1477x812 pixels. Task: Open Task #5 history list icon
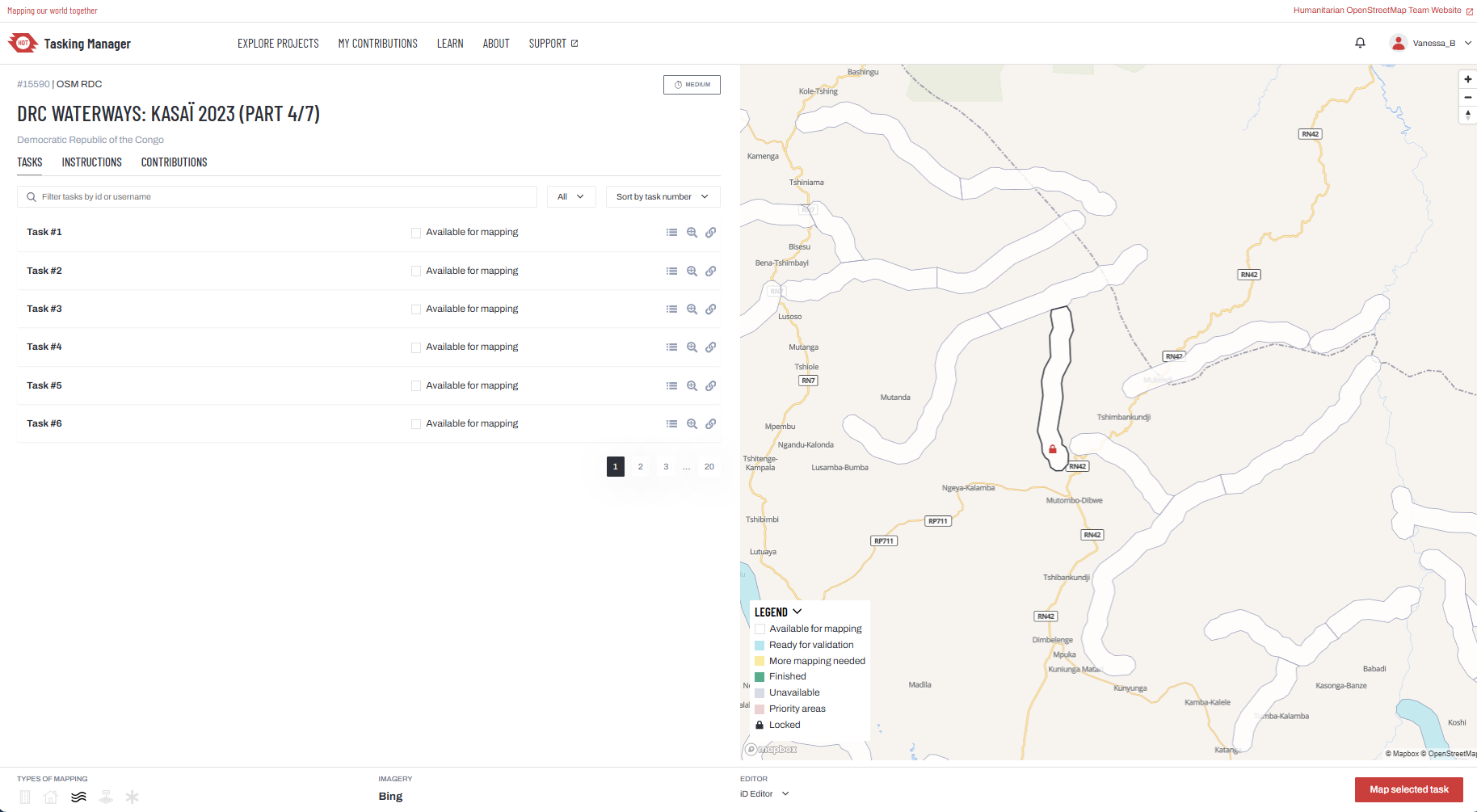(671, 386)
